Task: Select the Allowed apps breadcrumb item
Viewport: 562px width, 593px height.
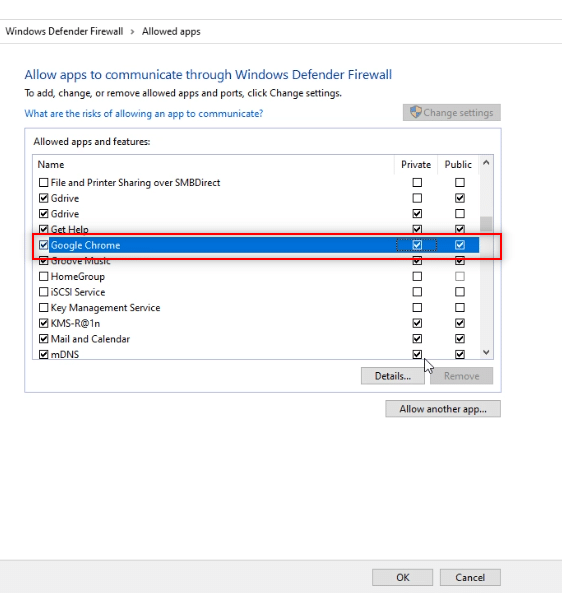Action: point(171,31)
